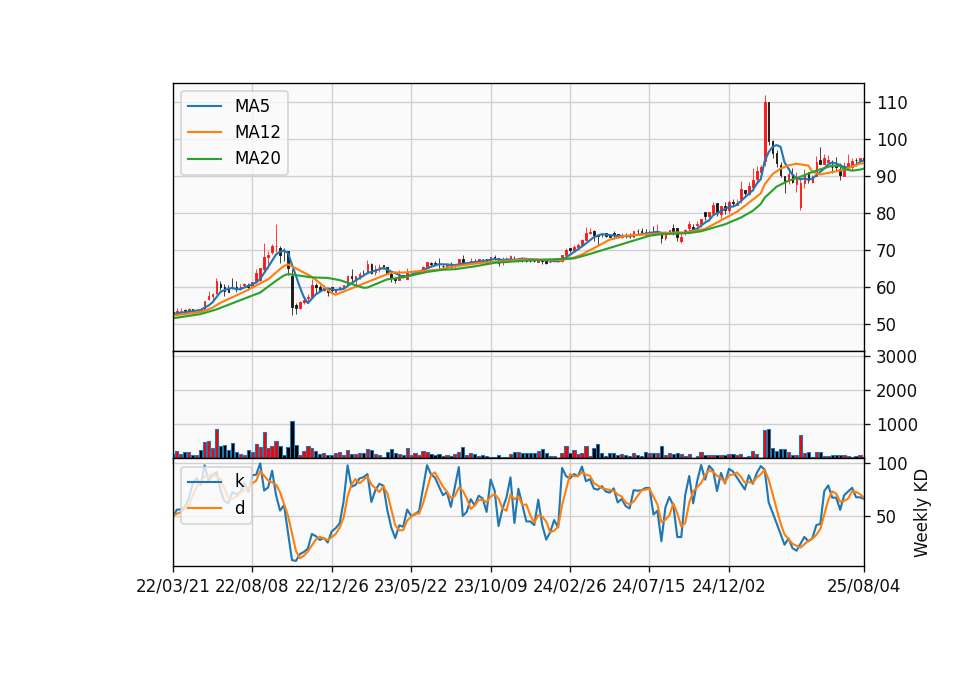This screenshot has height=690, width=960.
Task: Click the price axis label 50 on the top chart
Action: pyautogui.click(x=887, y=324)
